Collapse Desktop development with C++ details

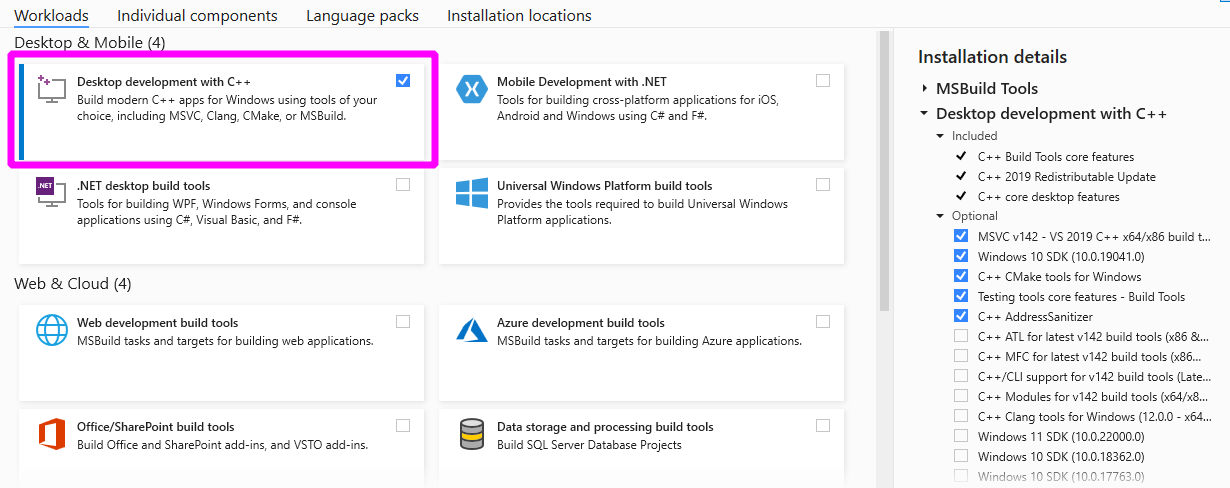[925, 114]
